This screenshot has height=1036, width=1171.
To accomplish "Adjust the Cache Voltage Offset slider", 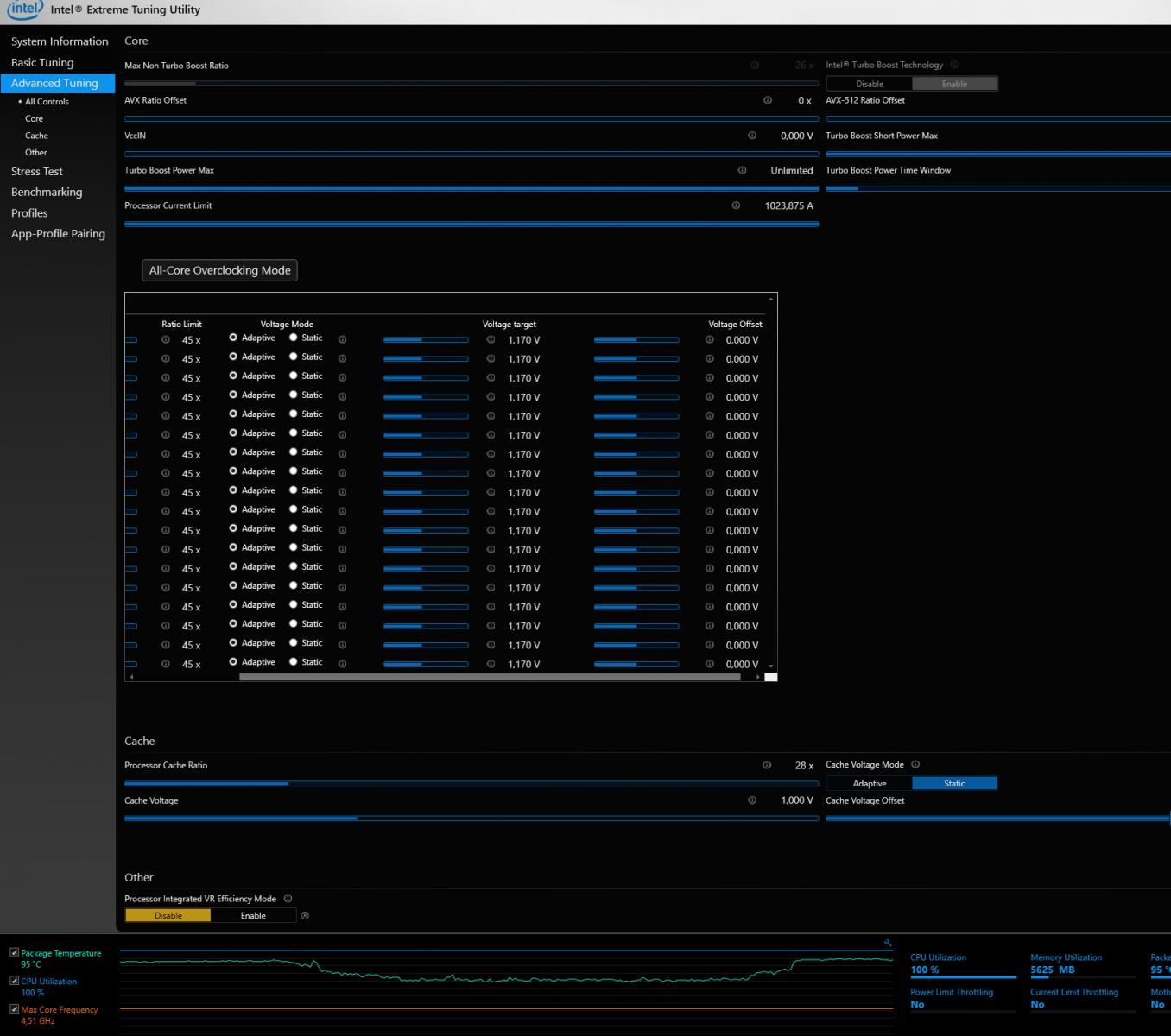I will [x=998, y=818].
